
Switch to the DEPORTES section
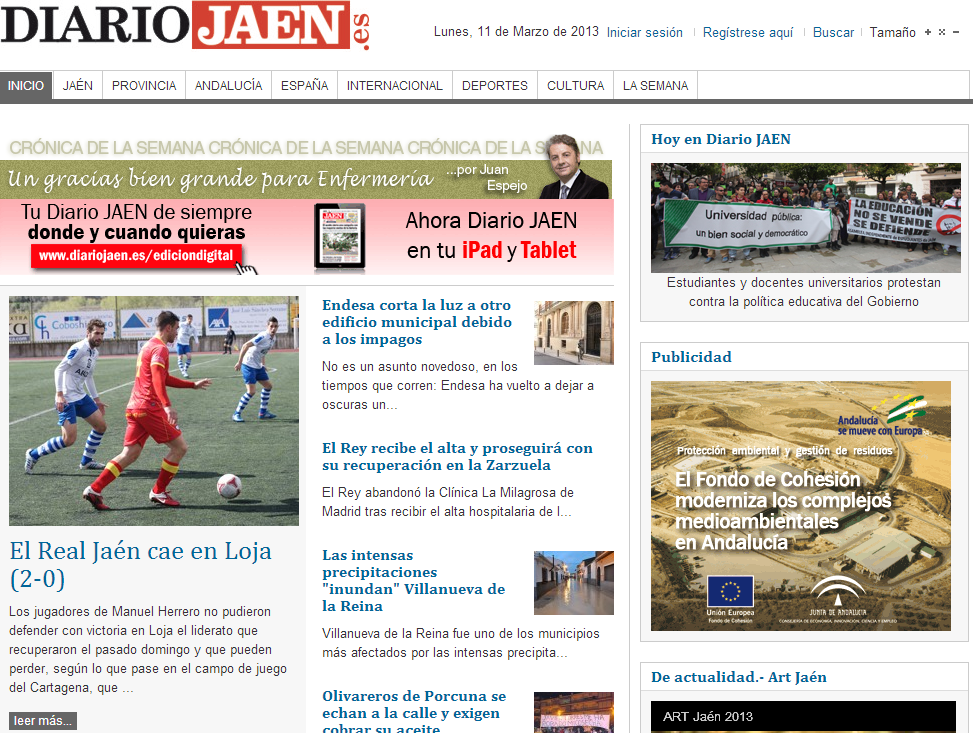(x=495, y=86)
